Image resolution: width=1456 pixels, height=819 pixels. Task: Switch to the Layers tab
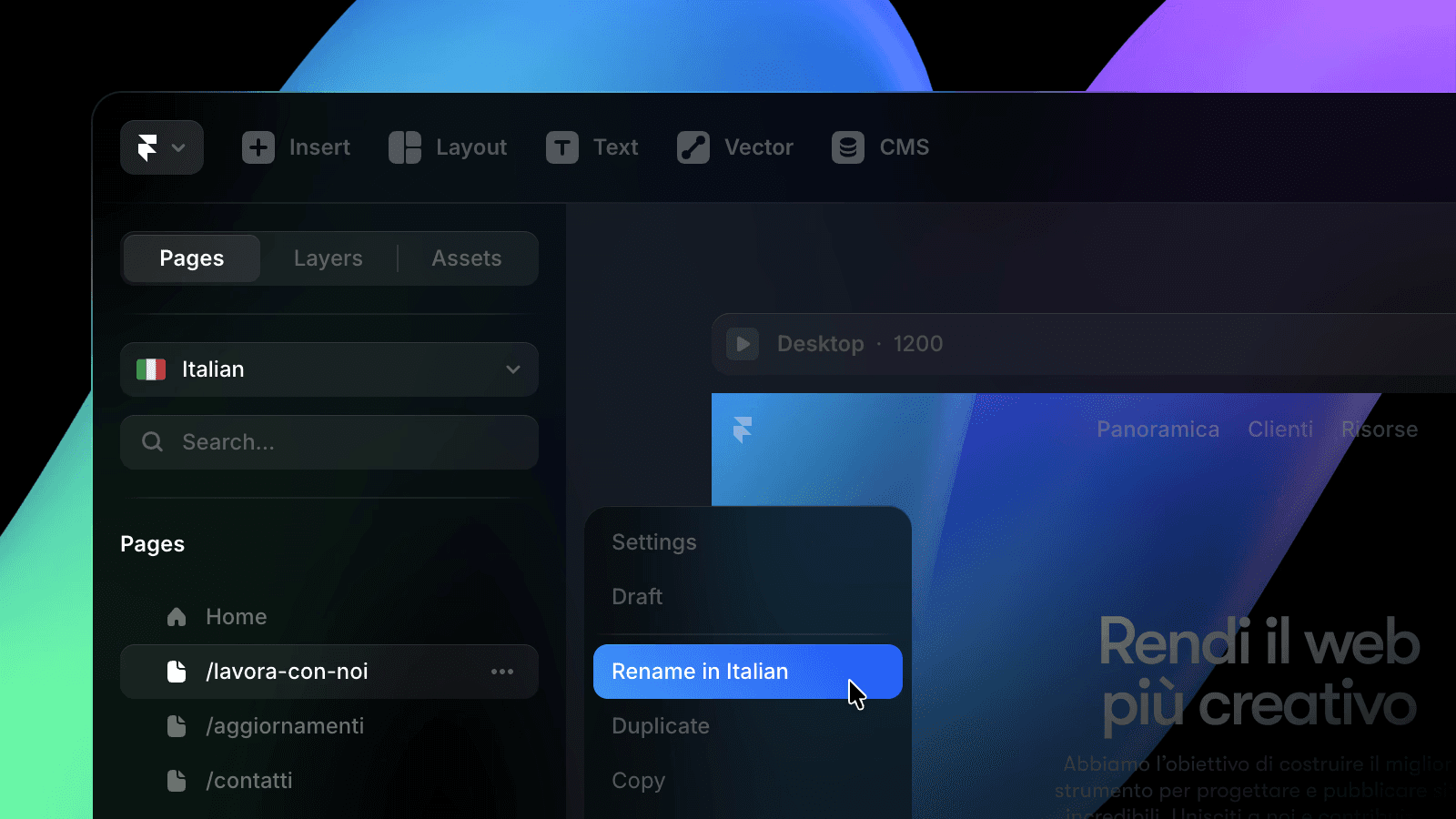[328, 258]
